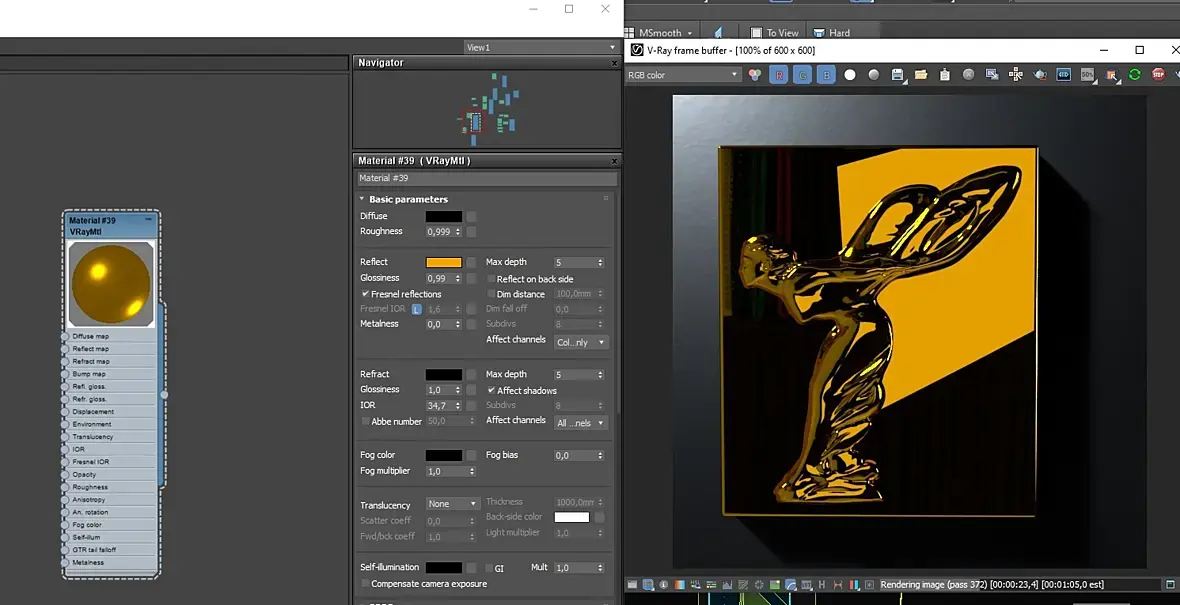The height and width of the screenshot is (605, 1180).
Task: Open refract Affect channels All..nels dropdown
Action: tap(580, 423)
